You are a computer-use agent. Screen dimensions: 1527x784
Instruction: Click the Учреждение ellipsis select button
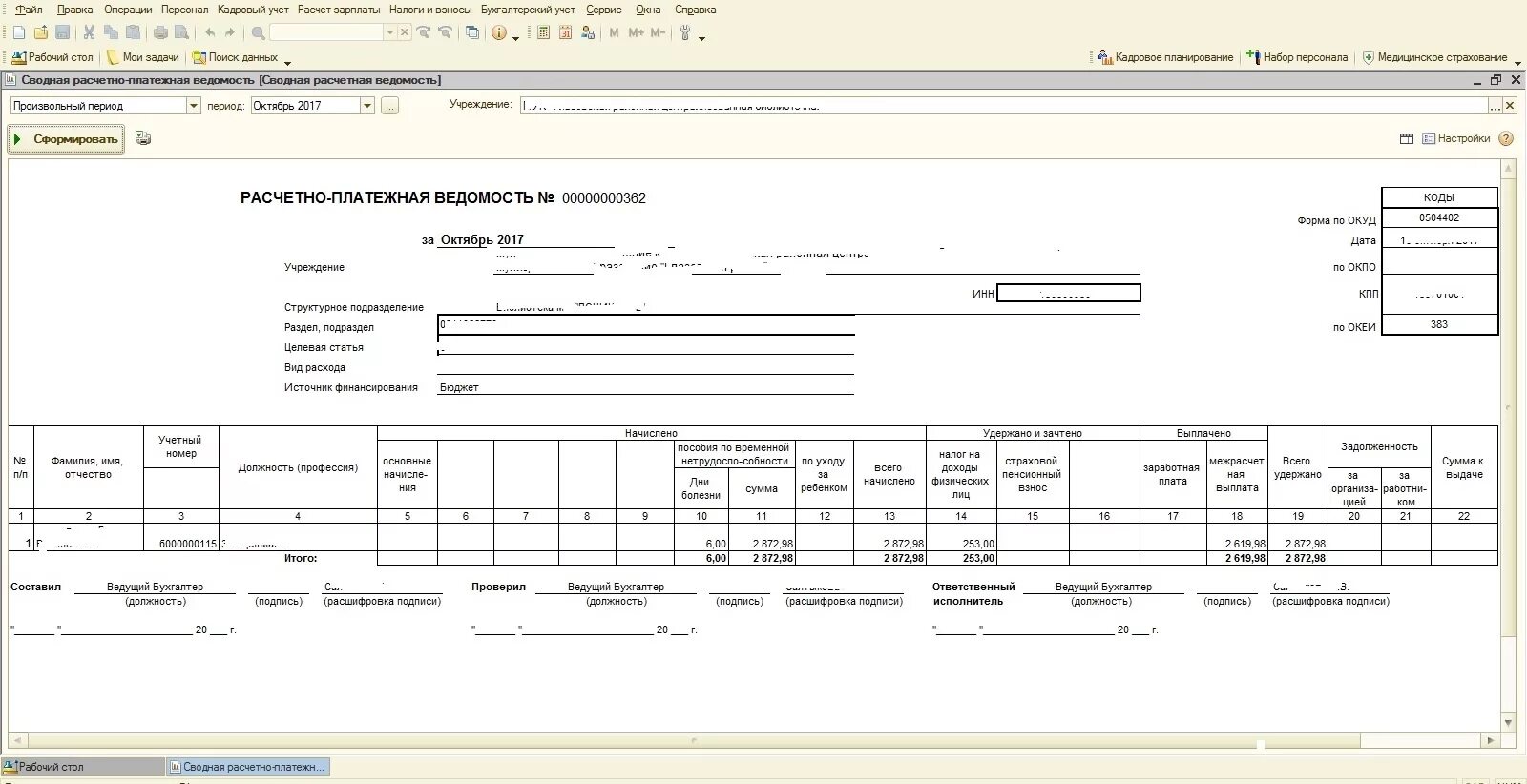coord(1496,106)
